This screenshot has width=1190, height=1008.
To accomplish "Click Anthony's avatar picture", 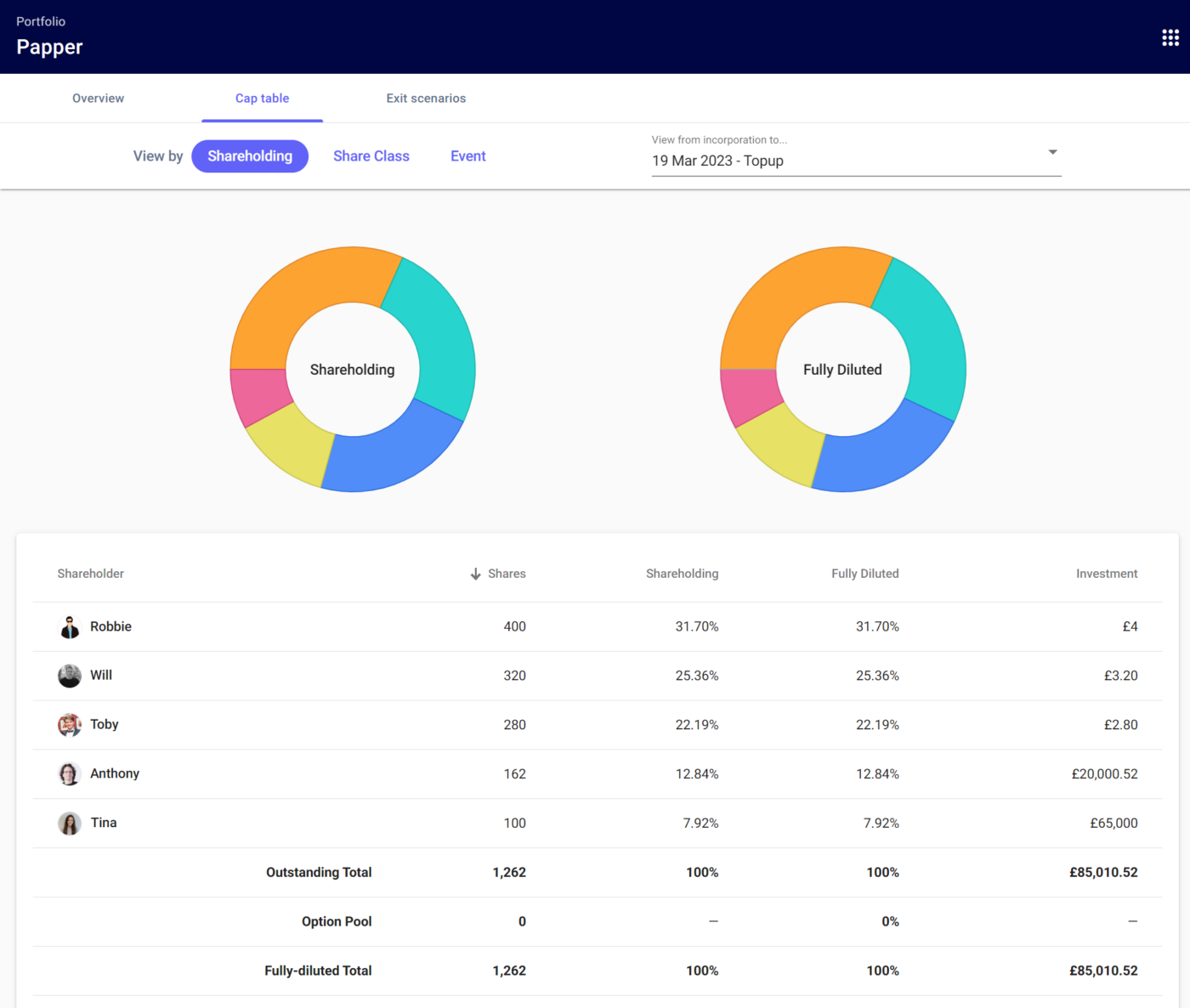I will tap(70, 773).
